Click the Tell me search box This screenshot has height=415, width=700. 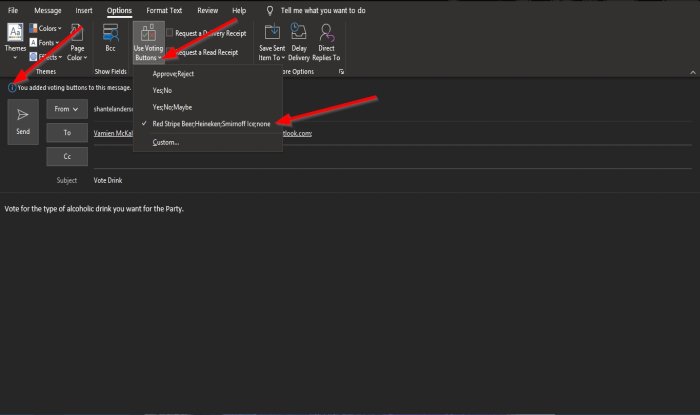coord(323,10)
